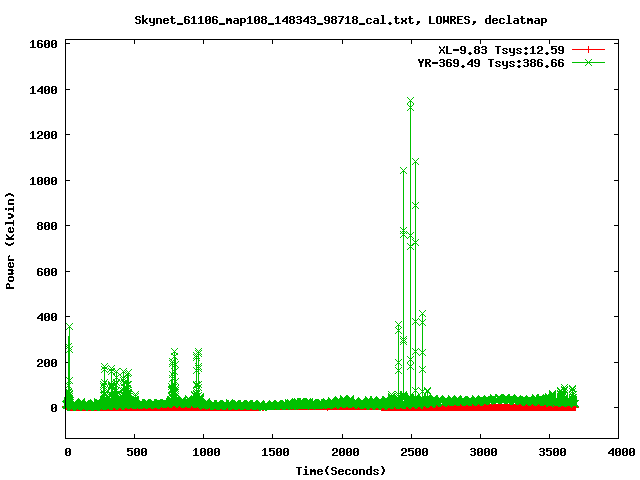Click the 2000 tick label on x-axis
The image size is (640, 480).
click(x=342, y=452)
